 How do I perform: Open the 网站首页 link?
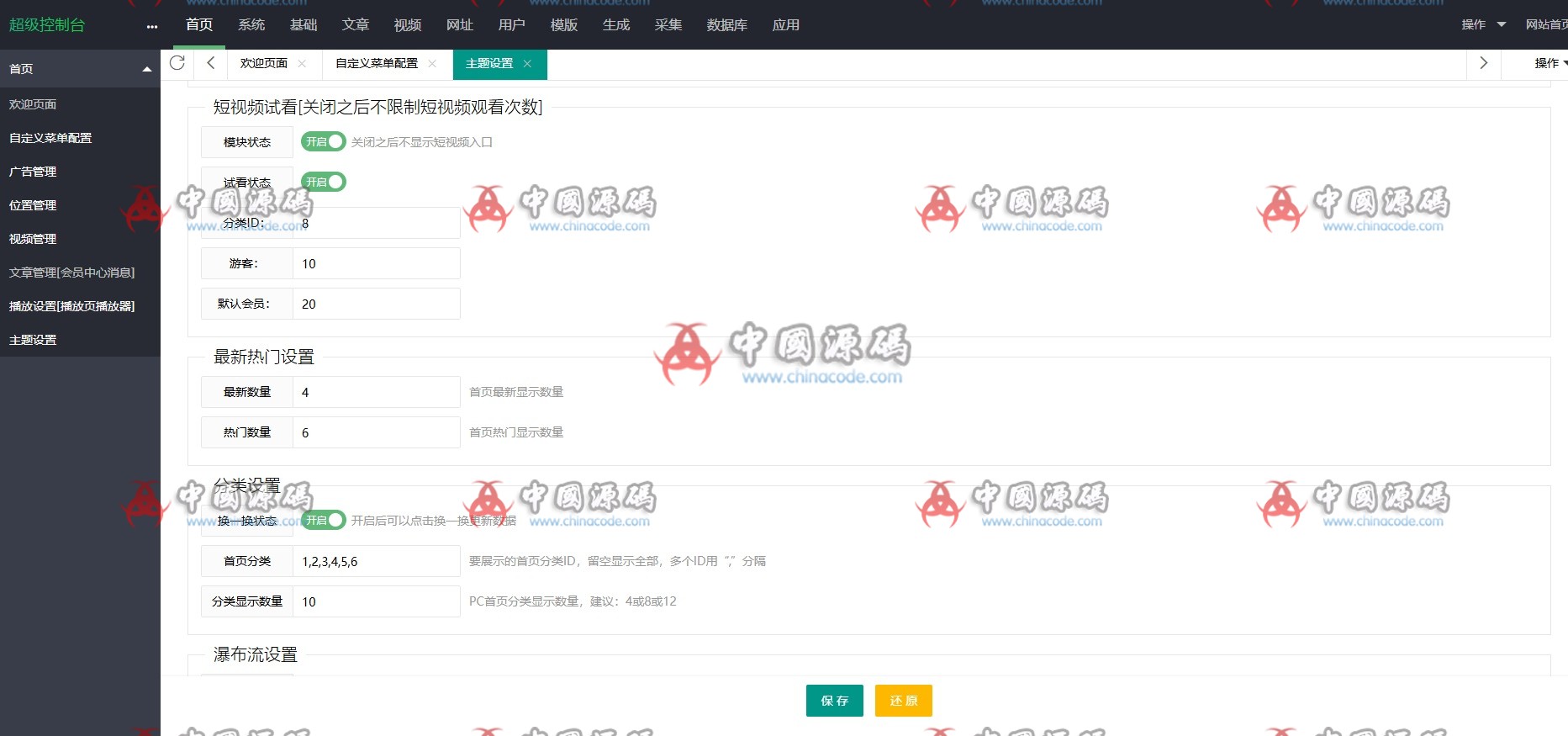(x=1547, y=24)
